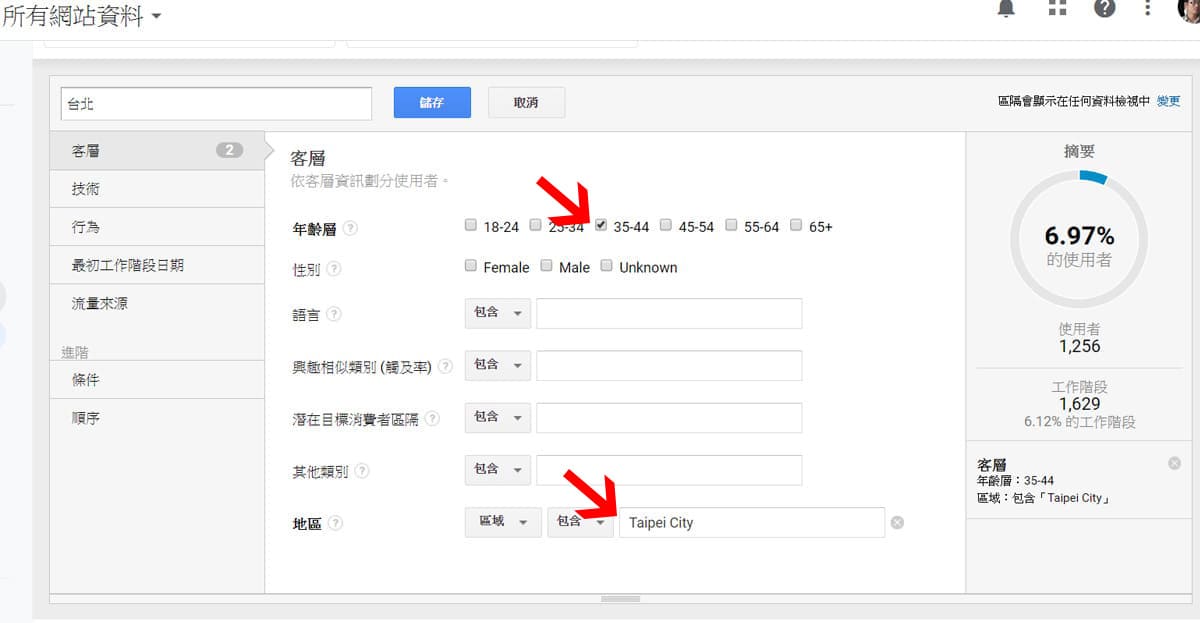Screen dimensions: 1200x623
Task: Open the 區域 dropdown in 地區 row
Action: (x=503, y=522)
